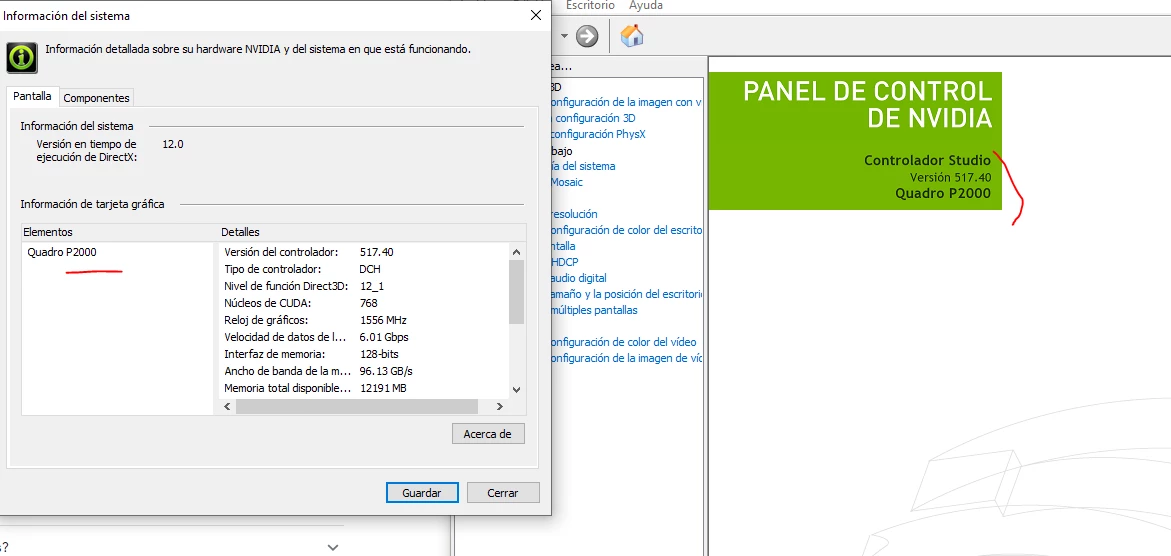Click the Tipo de controlador DCH row
Image resolution: width=1171 pixels, height=556 pixels.
click(x=366, y=269)
